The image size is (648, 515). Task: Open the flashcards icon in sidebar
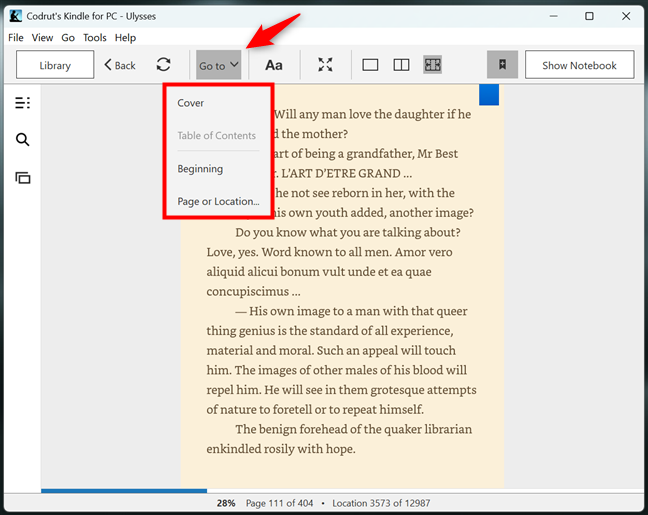(x=22, y=178)
